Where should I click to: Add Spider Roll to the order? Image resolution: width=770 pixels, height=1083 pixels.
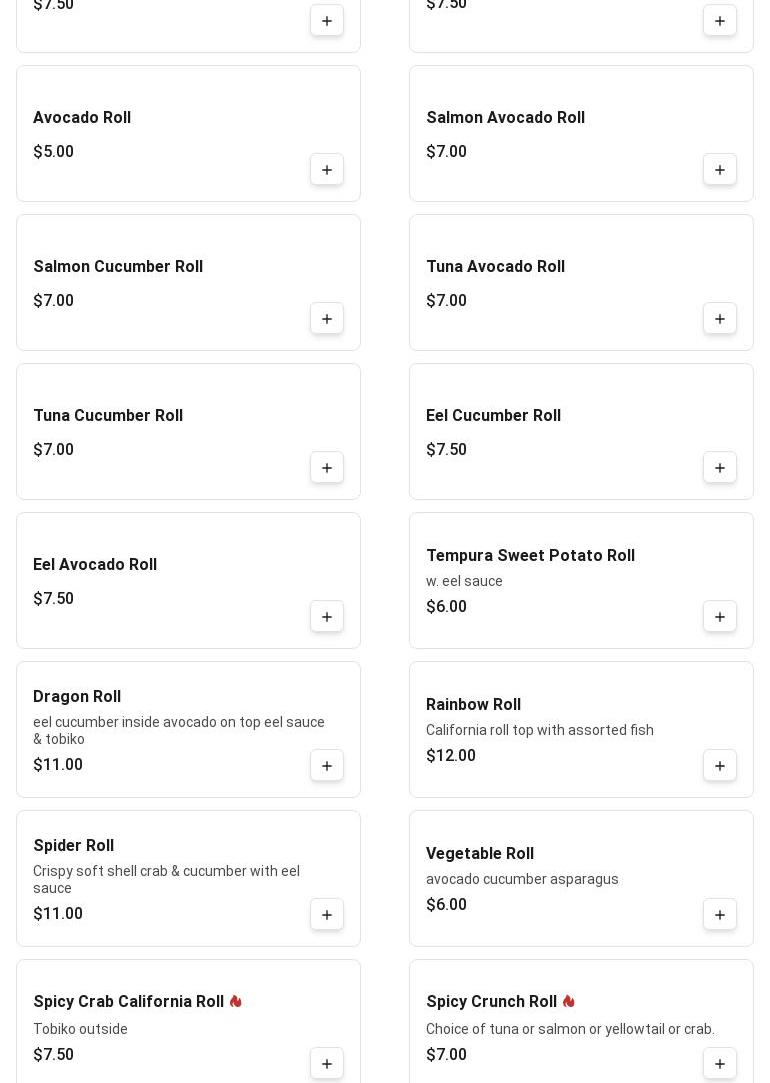327,915
